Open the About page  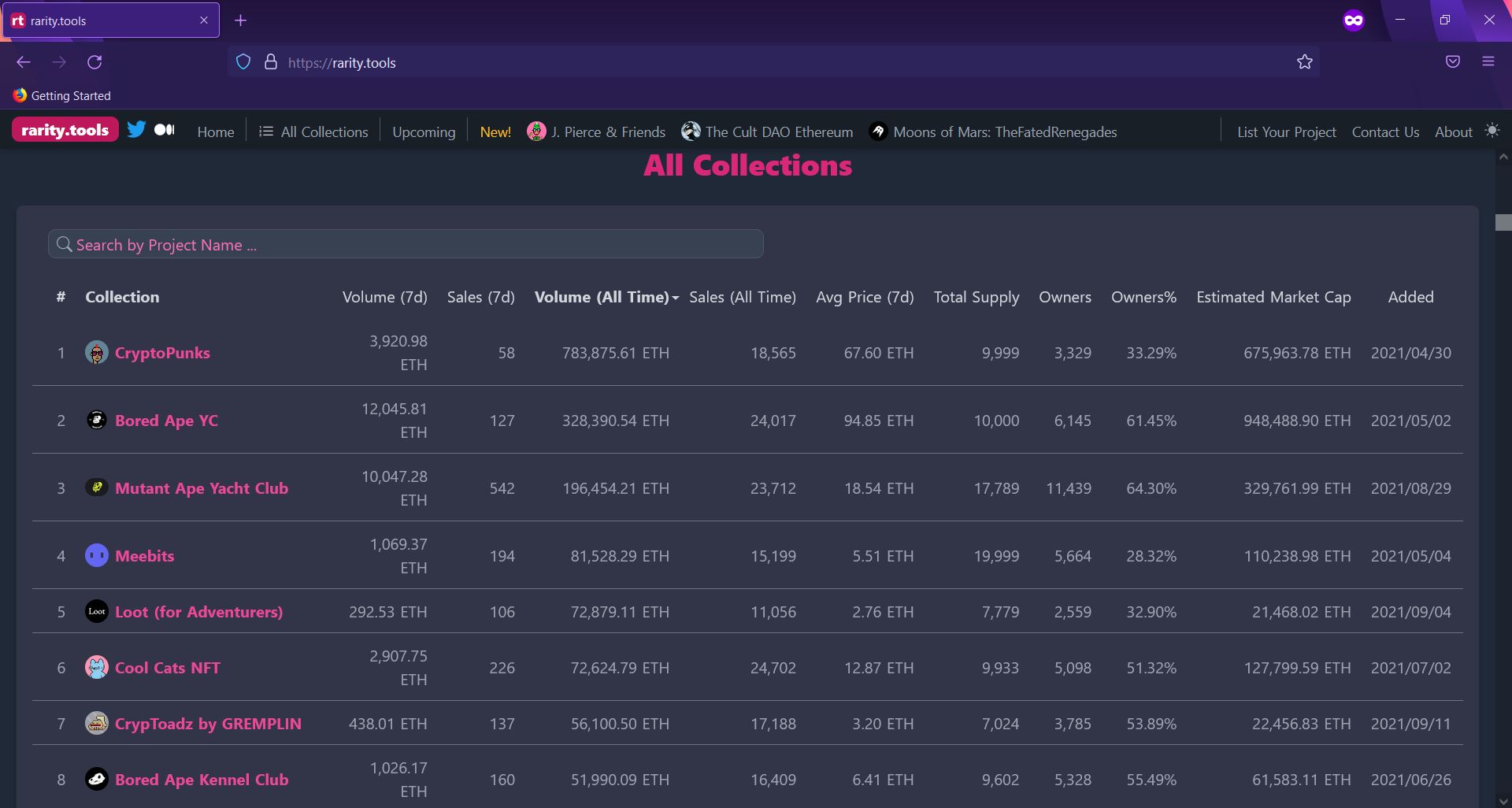1453,132
